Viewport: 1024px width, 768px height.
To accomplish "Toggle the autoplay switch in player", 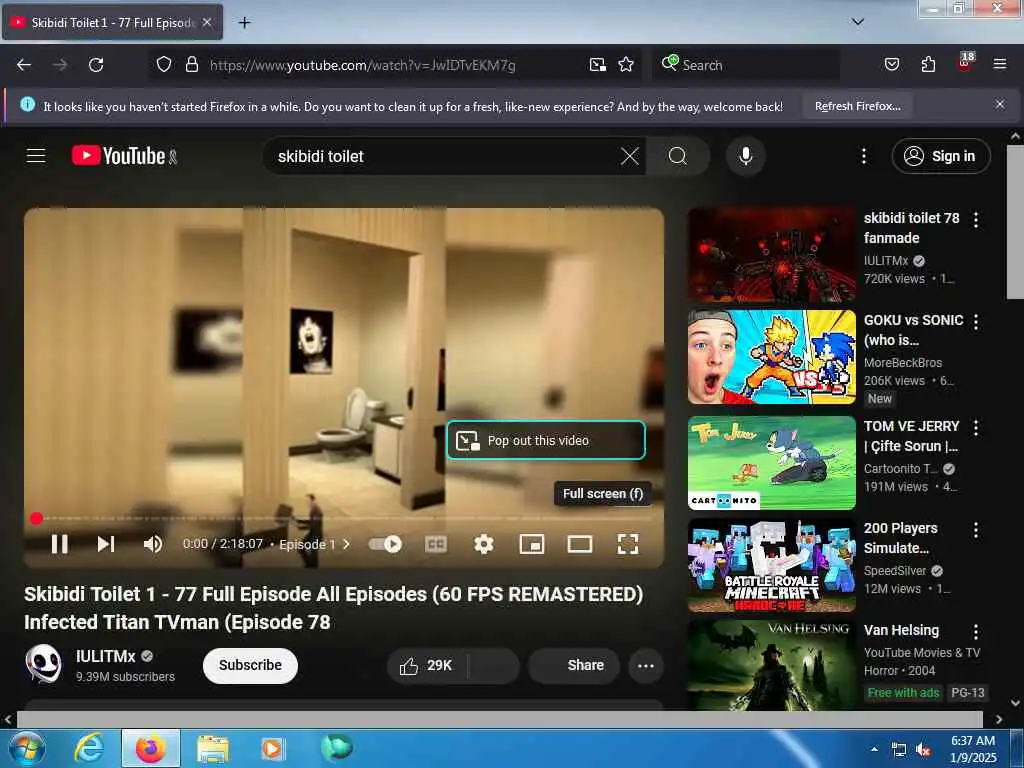I will [385, 544].
